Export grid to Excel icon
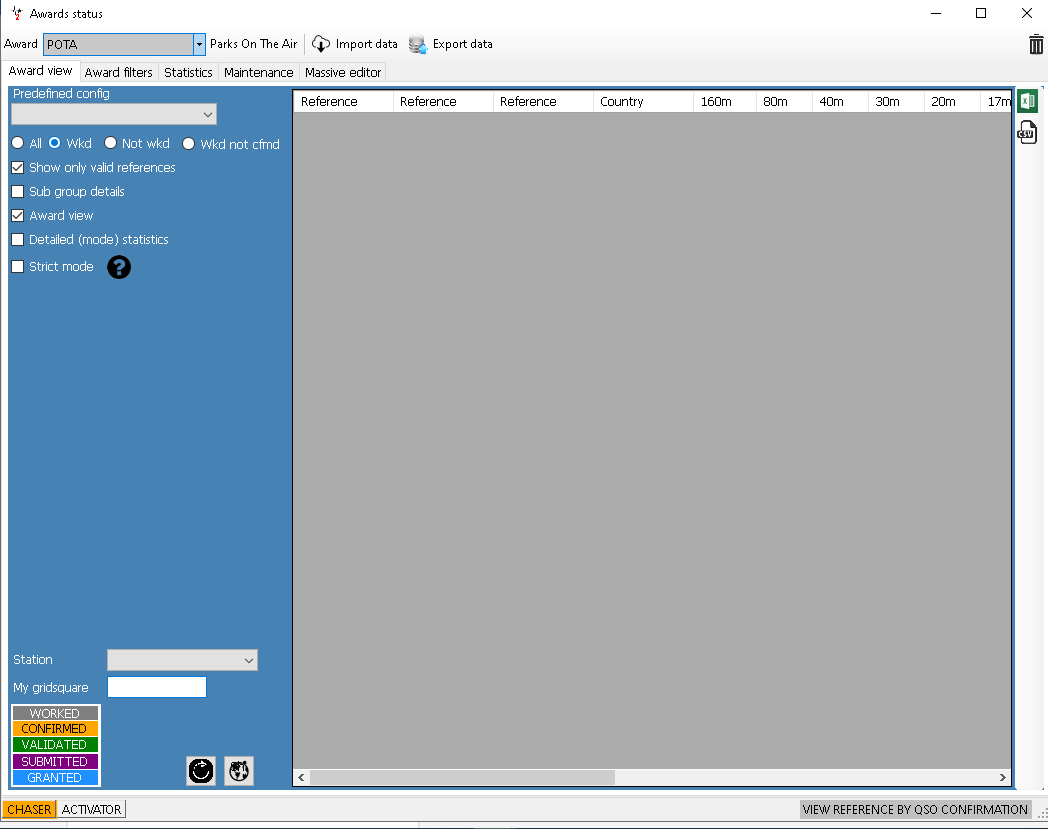This screenshot has height=829, width=1048. click(x=1027, y=102)
